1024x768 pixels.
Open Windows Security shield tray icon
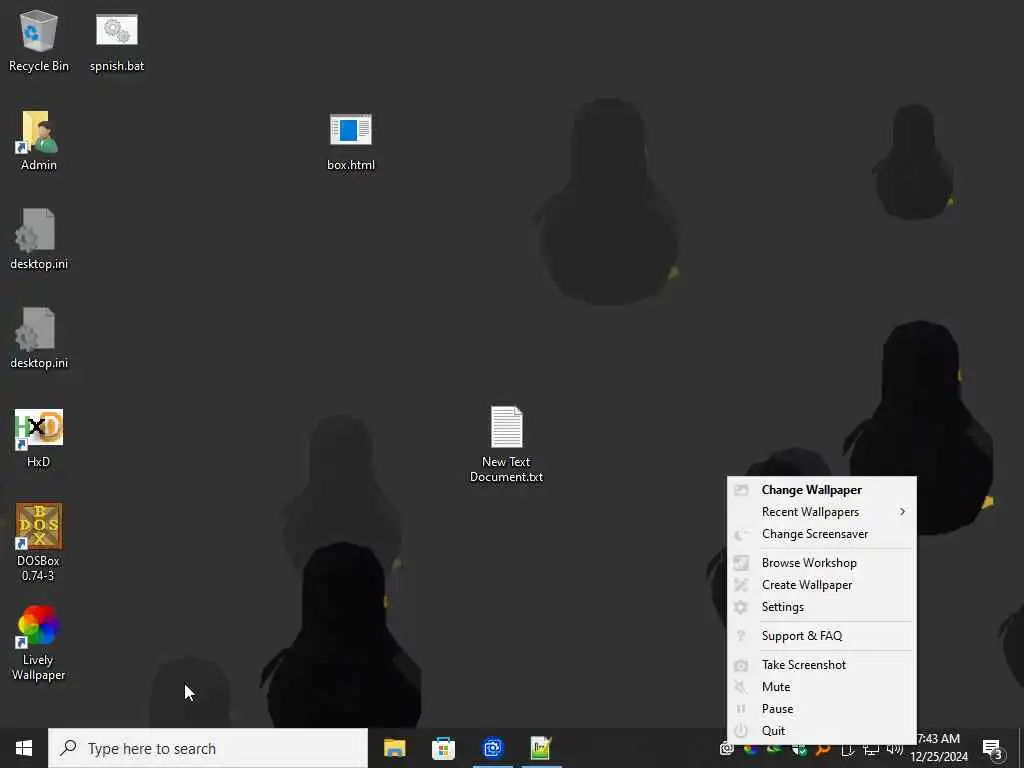(x=799, y=749)
